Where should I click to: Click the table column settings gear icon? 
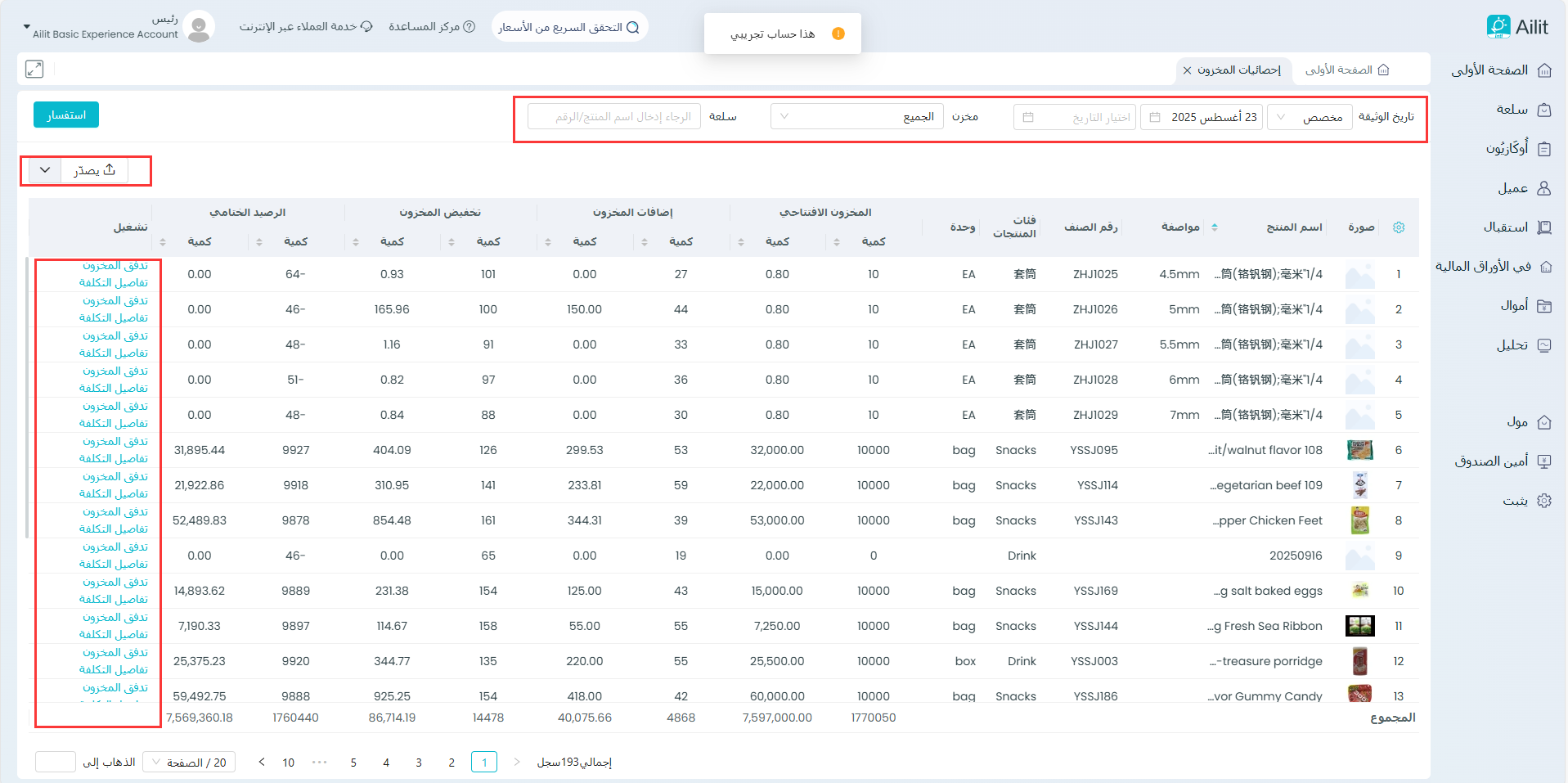tap(1398, 227)
